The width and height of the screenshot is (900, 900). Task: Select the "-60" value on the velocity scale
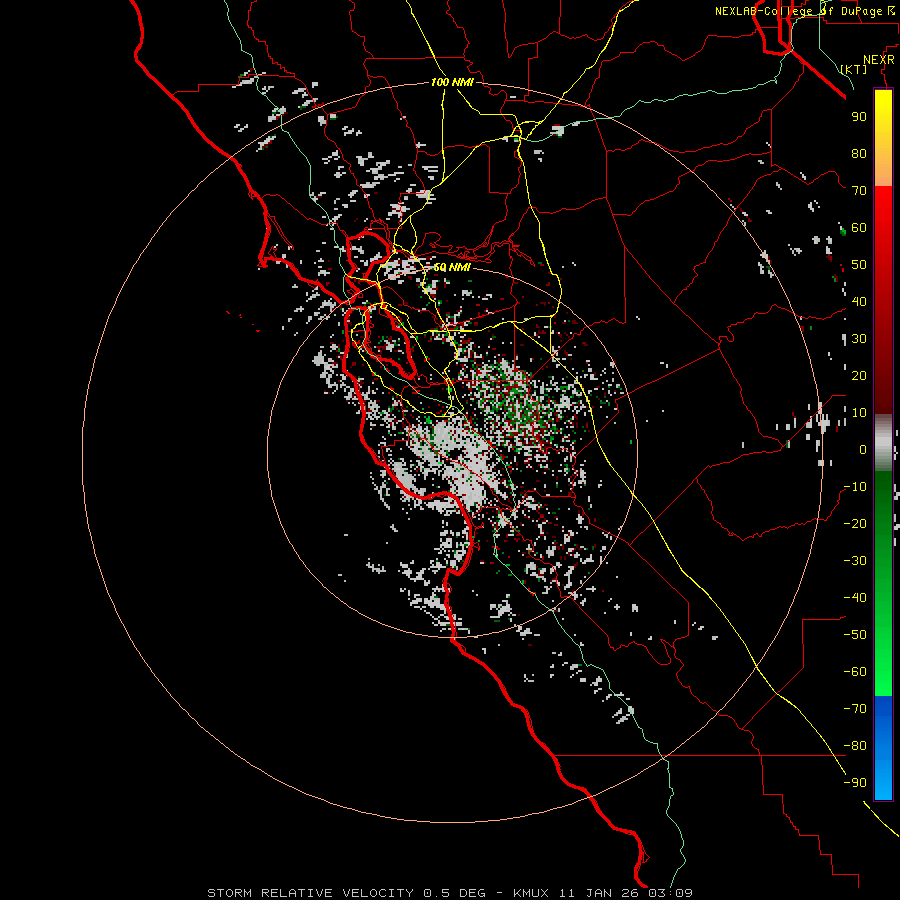855,672
